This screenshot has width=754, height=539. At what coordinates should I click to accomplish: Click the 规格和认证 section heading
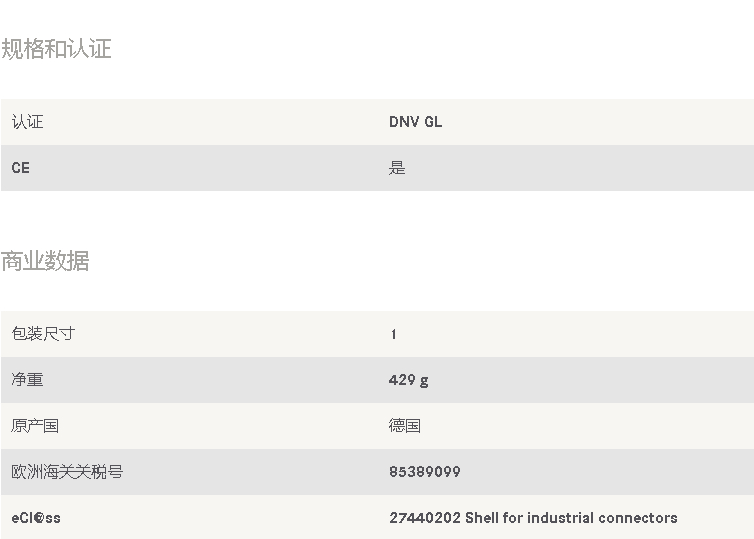pyautogui.click(x=56, y=49)
